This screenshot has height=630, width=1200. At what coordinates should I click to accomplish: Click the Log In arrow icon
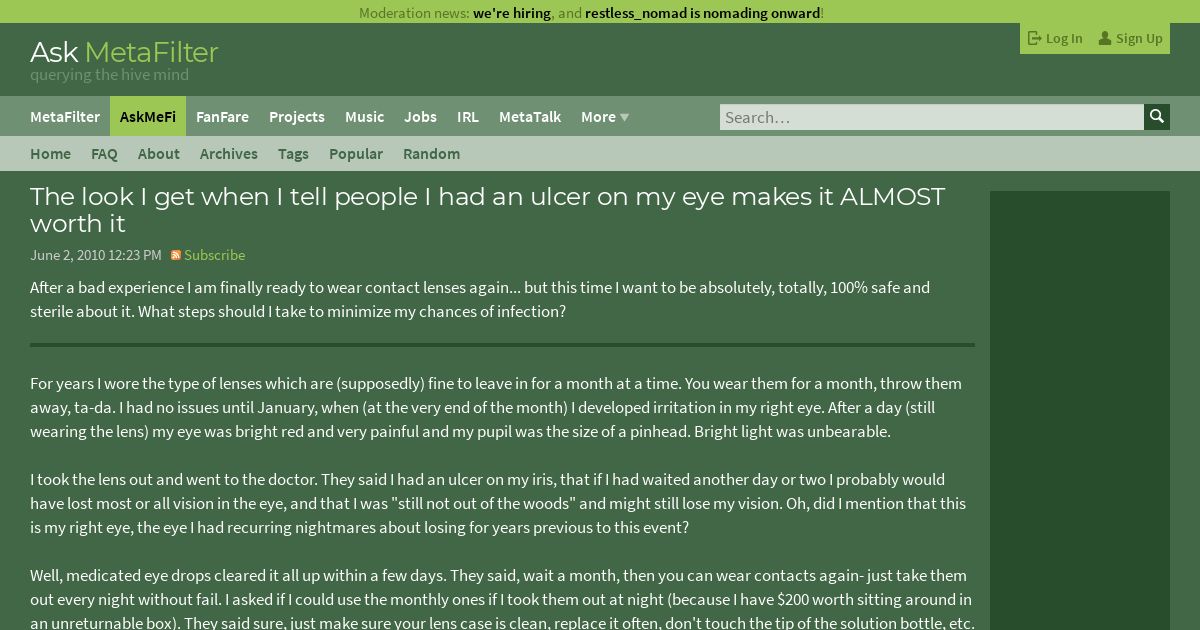pos(1035,38)
